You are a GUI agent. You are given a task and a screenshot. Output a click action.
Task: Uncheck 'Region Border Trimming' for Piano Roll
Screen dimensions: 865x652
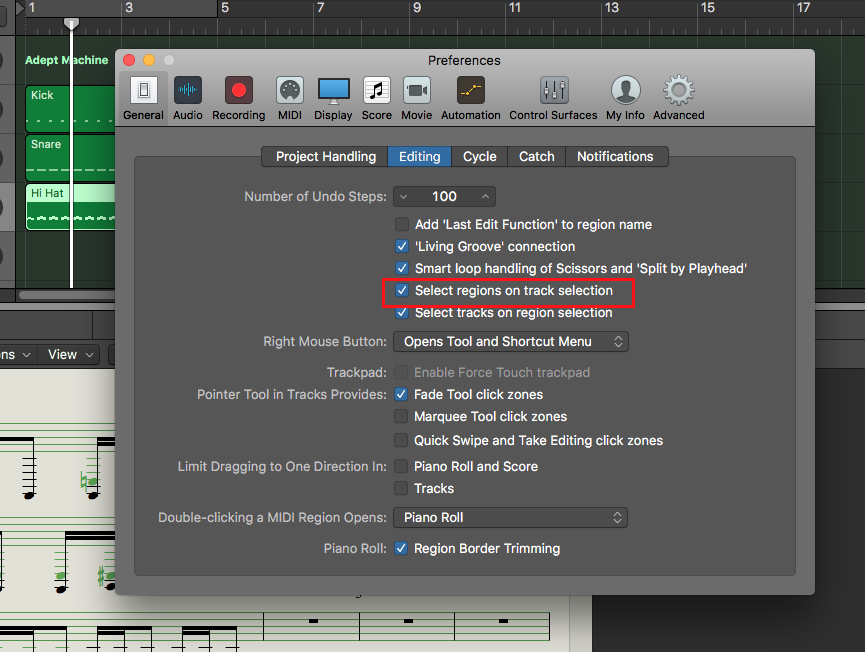tap(402, 549)
